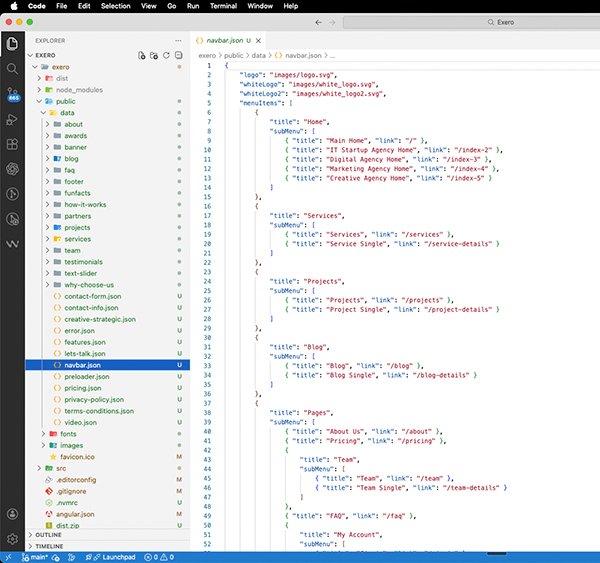This screenshot has height=563, width=600.
Task: Open the Selection menu
Action: click(116, 6)
